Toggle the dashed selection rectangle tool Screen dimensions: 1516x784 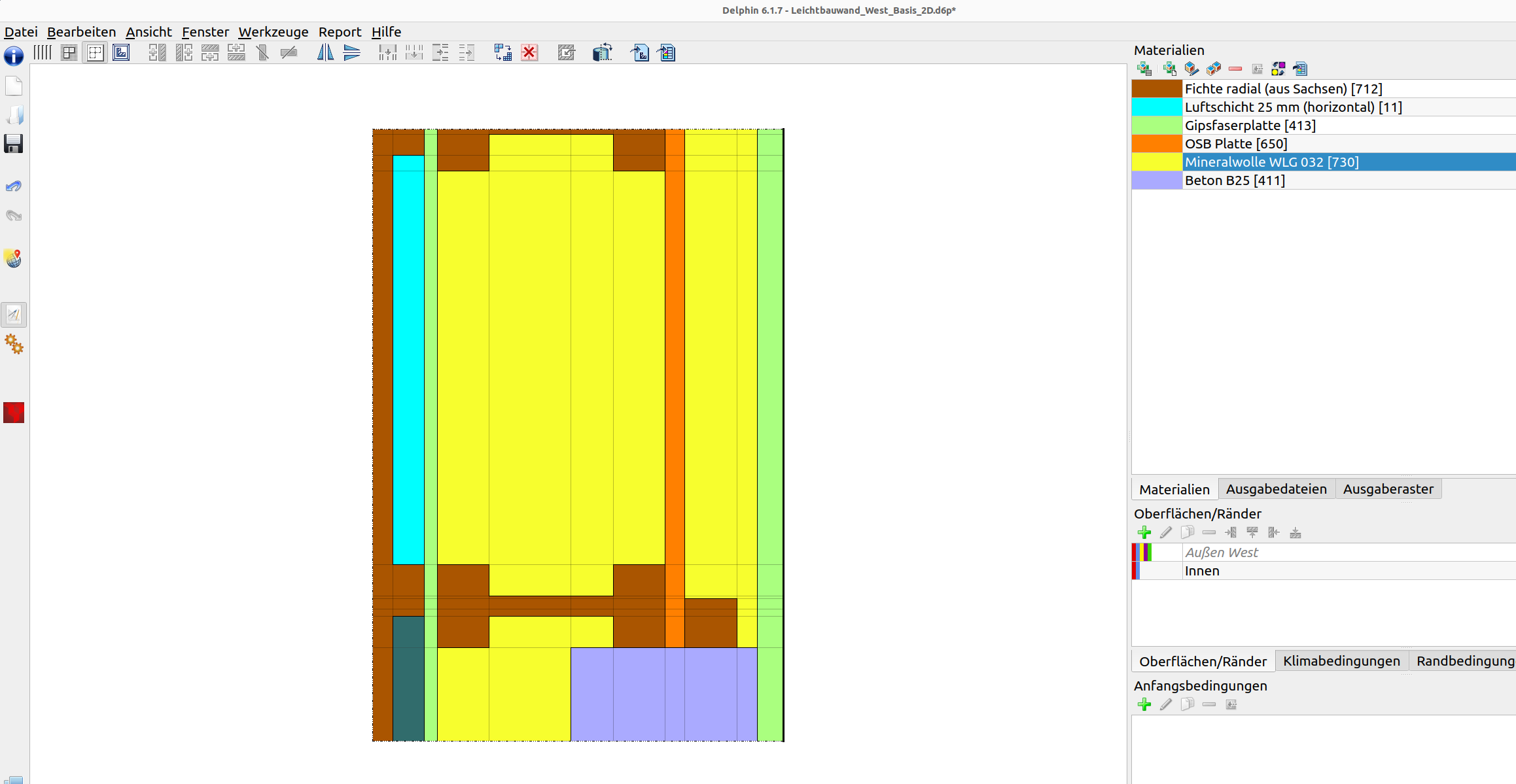[x=95, y=52]
